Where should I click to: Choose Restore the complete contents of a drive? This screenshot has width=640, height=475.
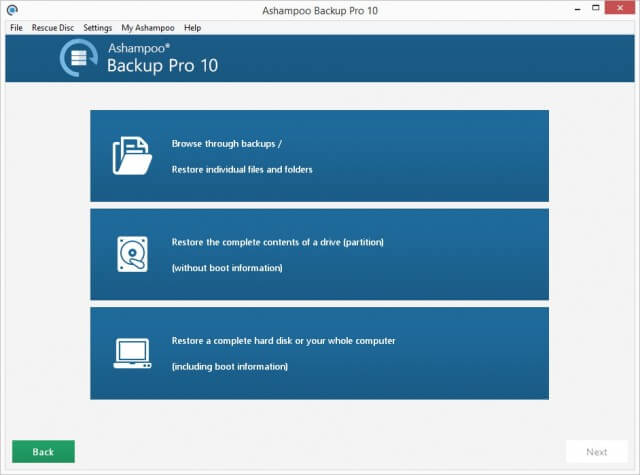click(319, 255)
